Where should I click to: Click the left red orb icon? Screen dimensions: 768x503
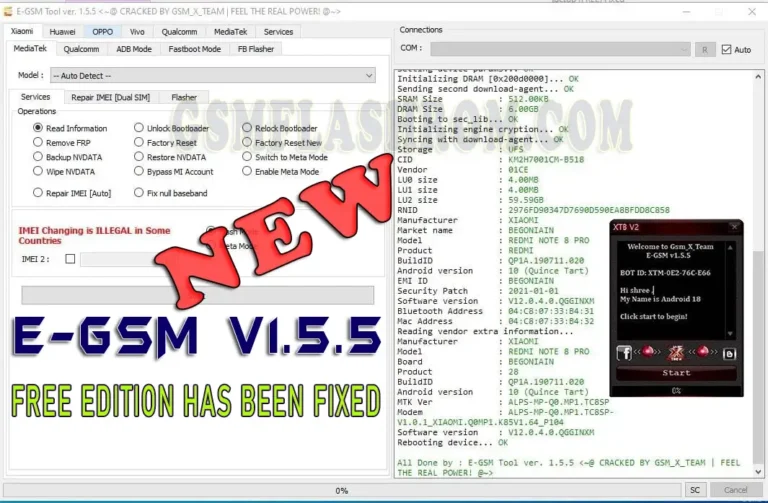pyautogui.click(x=648, y=352)
